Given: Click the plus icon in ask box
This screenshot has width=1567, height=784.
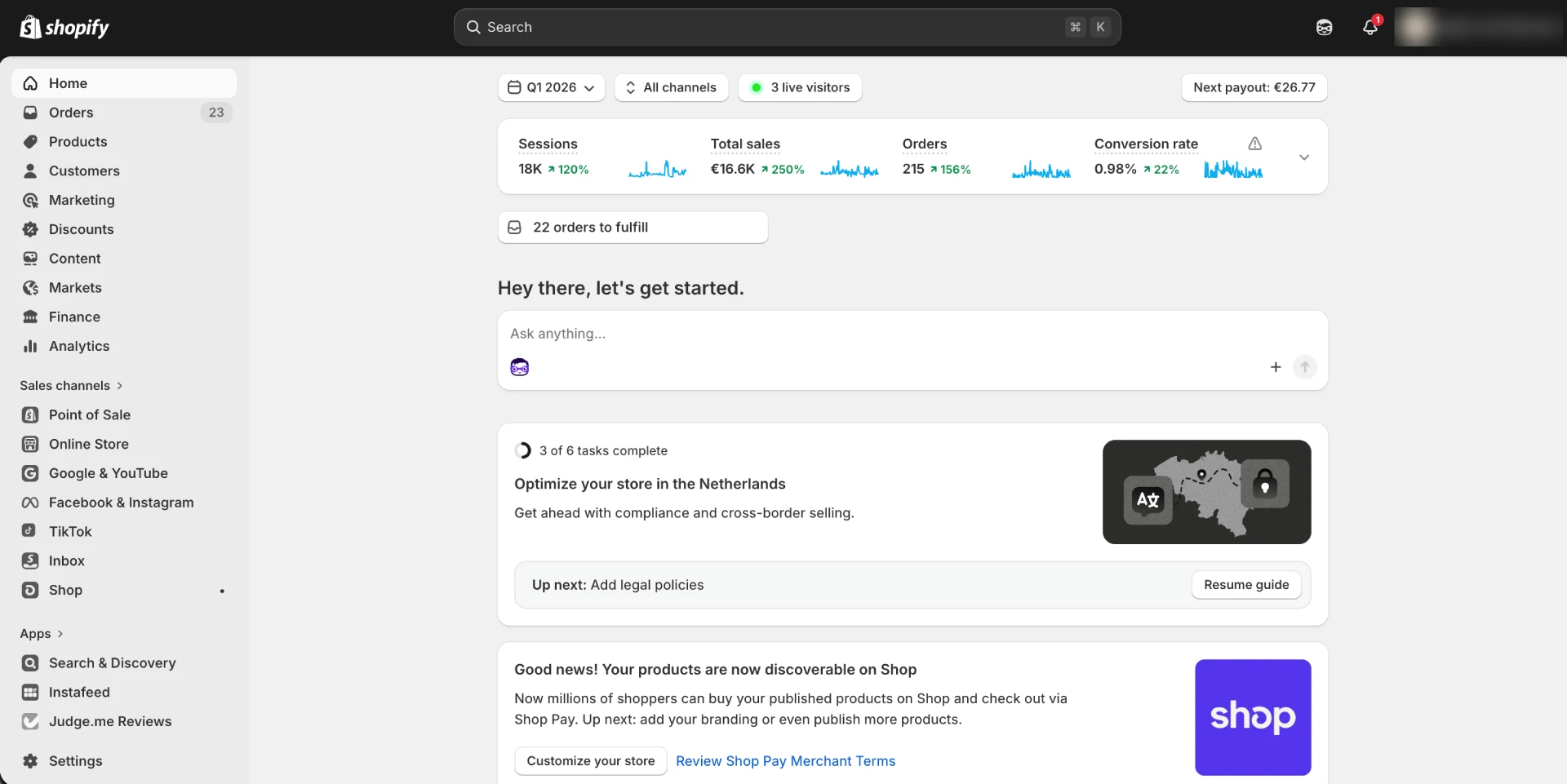Looking at the screenshot, I should point(1276,367).
